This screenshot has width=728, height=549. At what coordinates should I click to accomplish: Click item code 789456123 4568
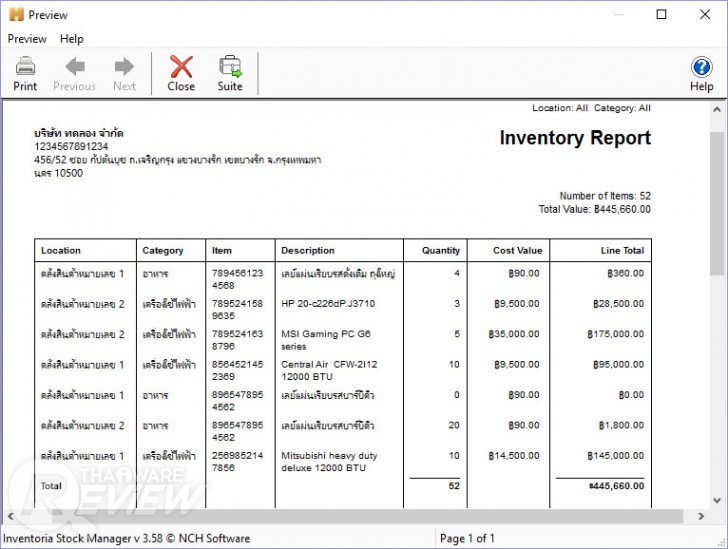(x=237, y=279)
